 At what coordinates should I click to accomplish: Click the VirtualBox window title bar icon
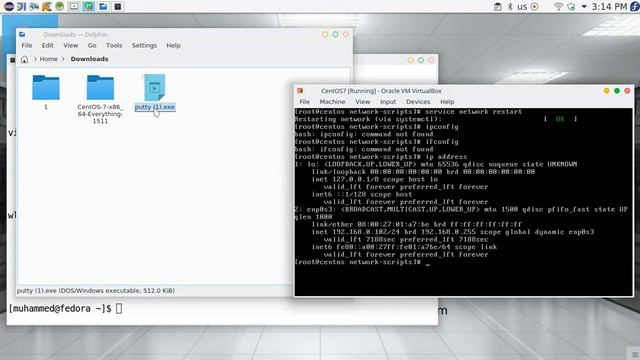(x=300, y=91)
